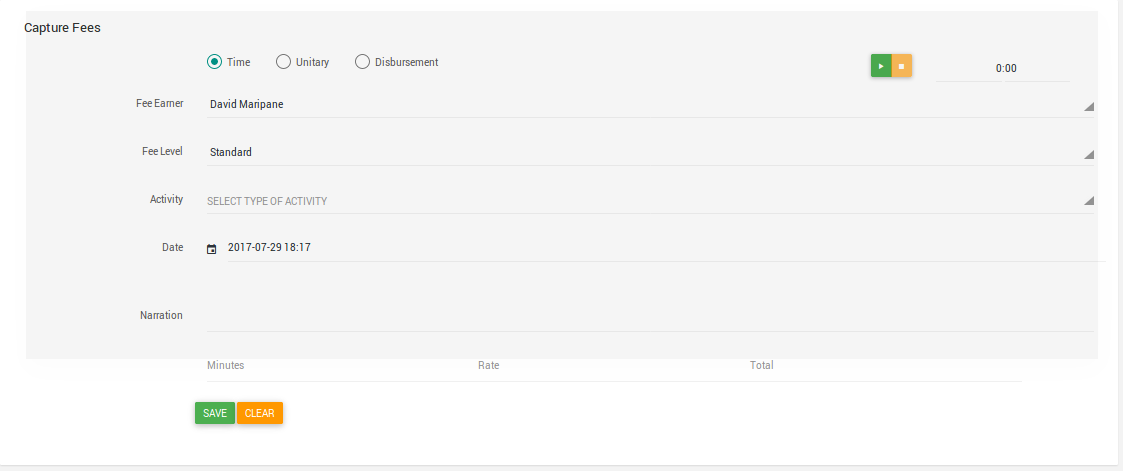
Task: Select the Disbursement fee type
Action: coord(362,62)
